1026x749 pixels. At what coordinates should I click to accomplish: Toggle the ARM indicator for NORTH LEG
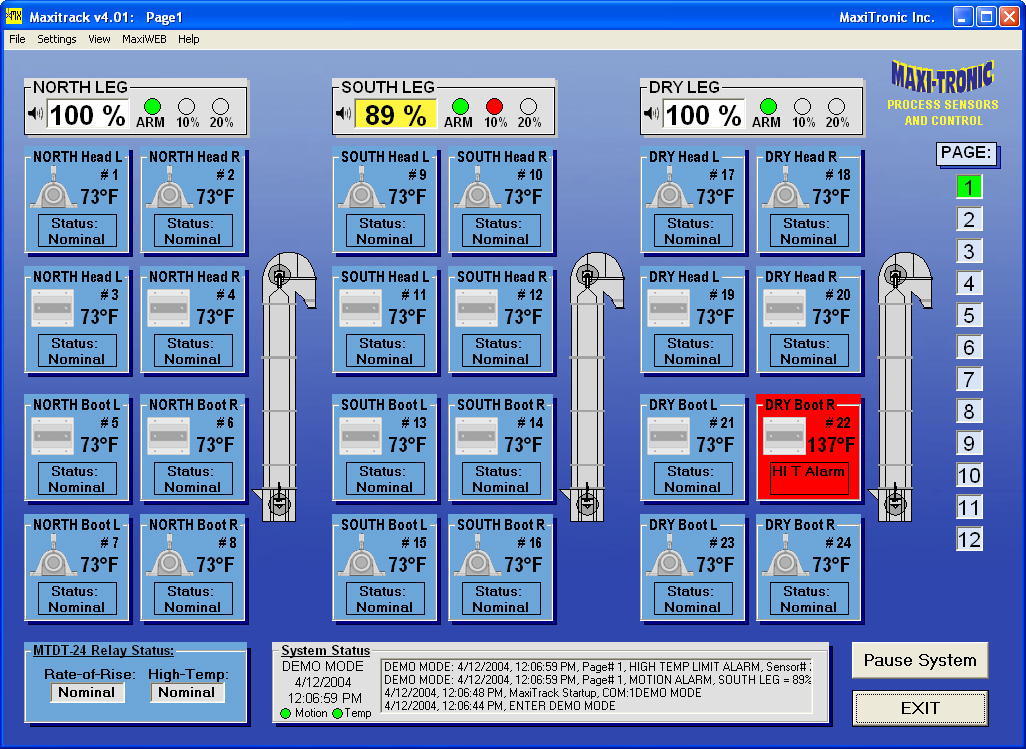tap(151, 107)
